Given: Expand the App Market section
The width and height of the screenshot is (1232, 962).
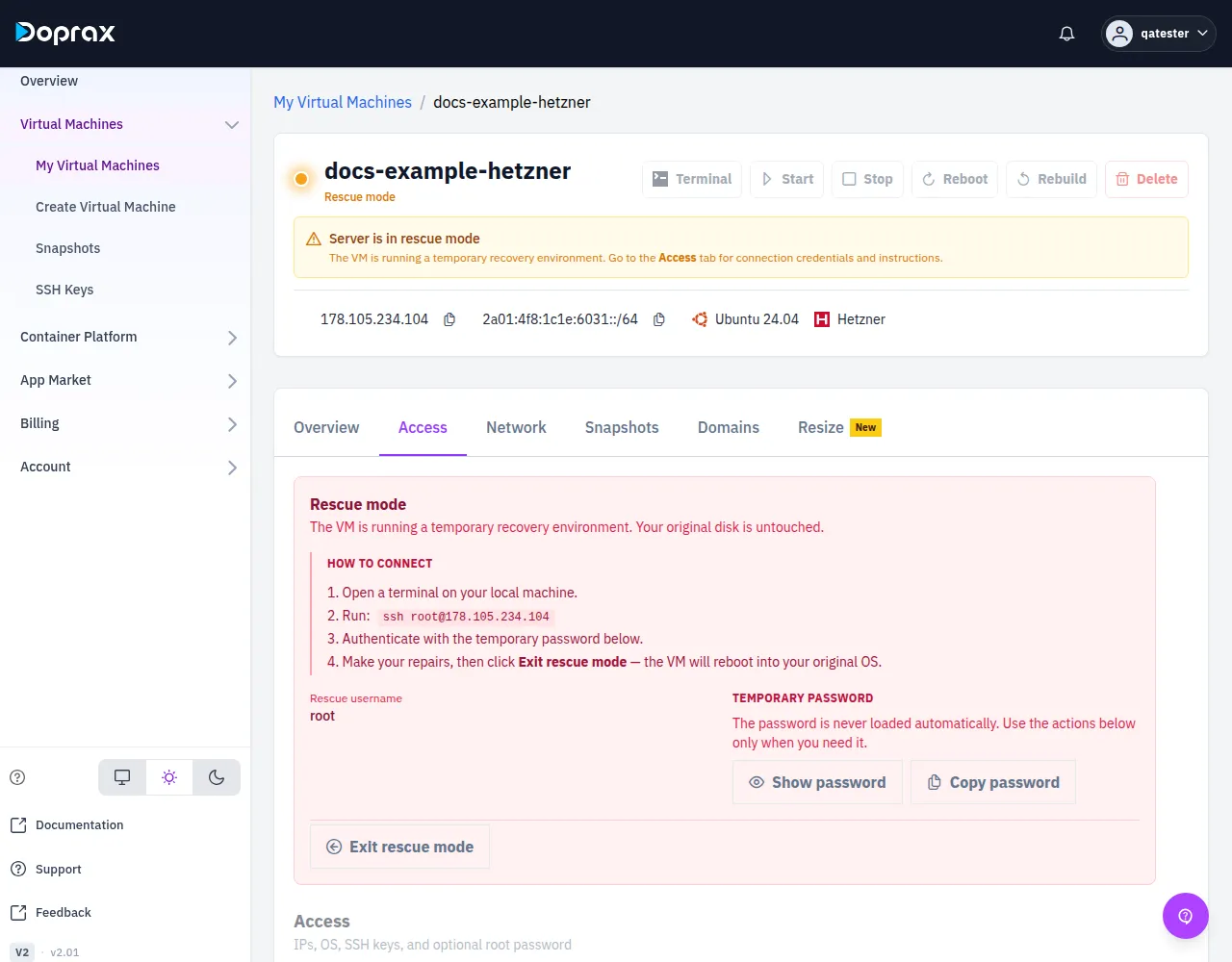Looking at the screenshot, I should [x=125, y=380].
